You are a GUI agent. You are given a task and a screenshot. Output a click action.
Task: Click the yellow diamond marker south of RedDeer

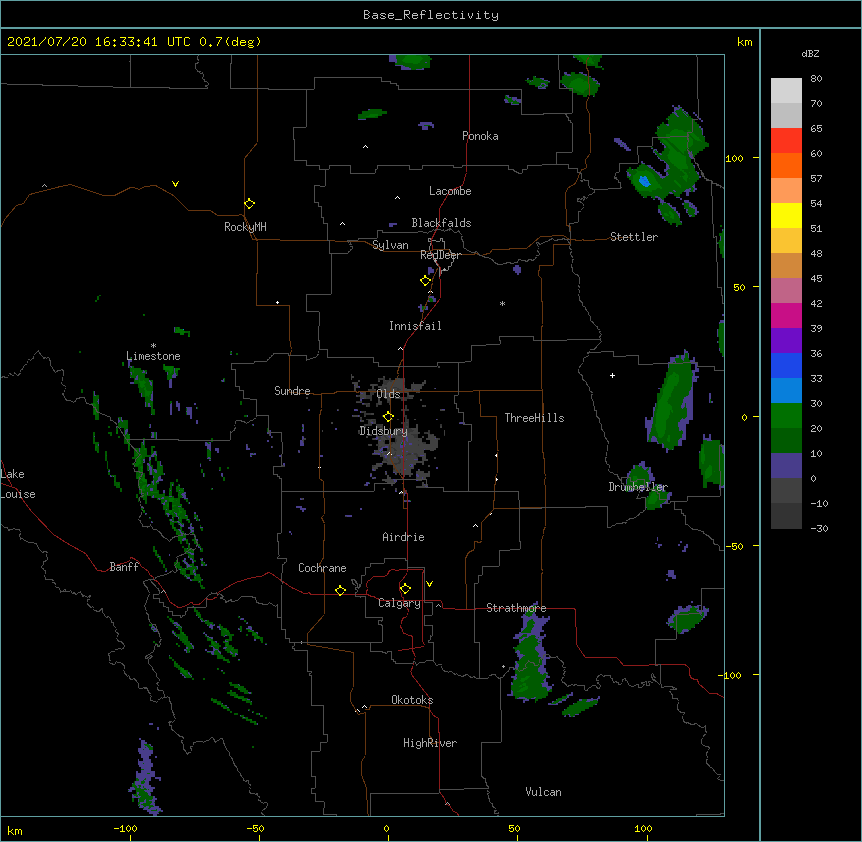tap(425, 281)
